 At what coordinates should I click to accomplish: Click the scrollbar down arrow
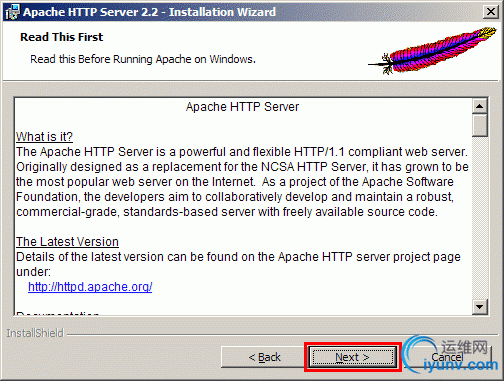tap(480, 307)
